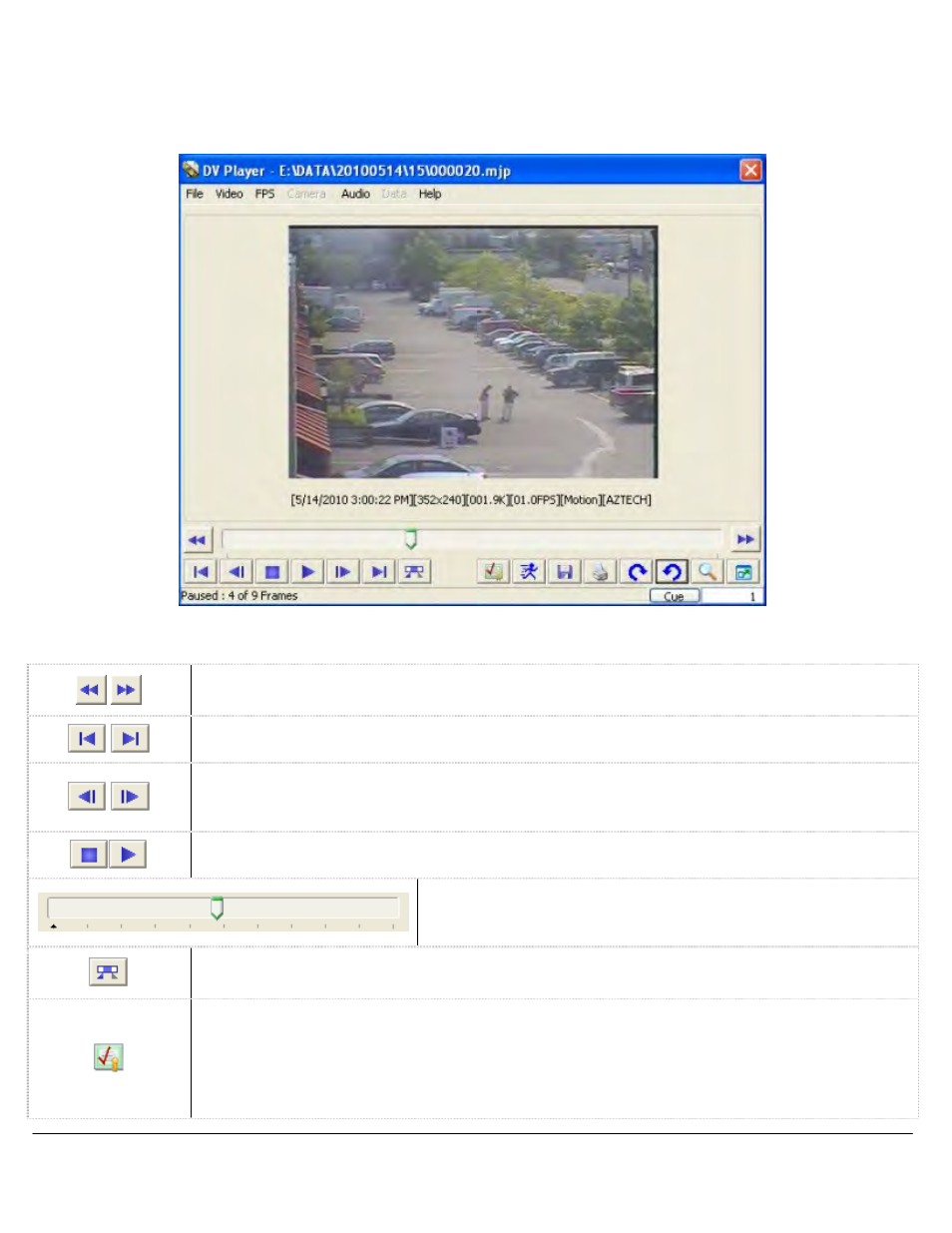This screenshot has height=1233, width=952.
Task: Click the fast forward icon in the legend table
Action: 126,690
